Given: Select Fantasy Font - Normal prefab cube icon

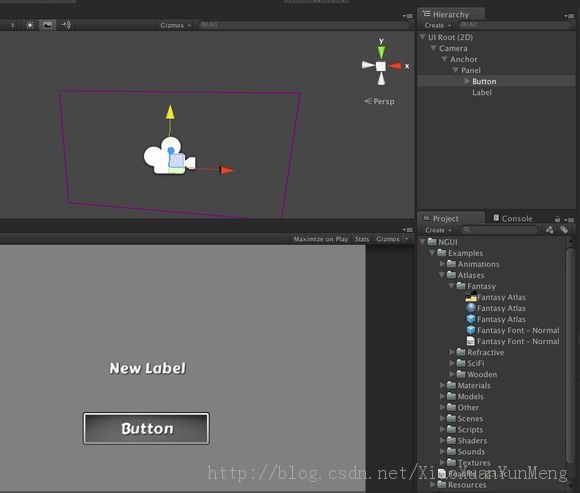Looking at the screenshot, I should pyautogui.click(x=471, y=330).
